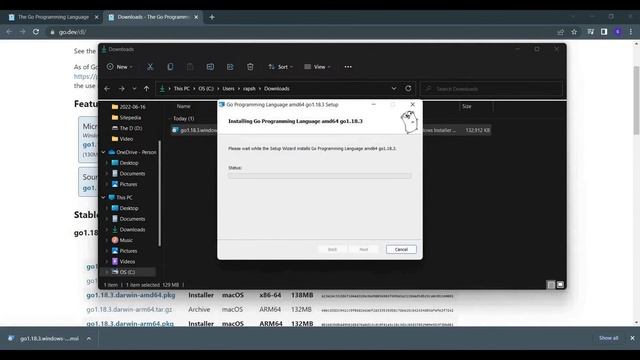640x360 pixels.
Task: Click the share page icon in Chrome
Action: point(560,32)
